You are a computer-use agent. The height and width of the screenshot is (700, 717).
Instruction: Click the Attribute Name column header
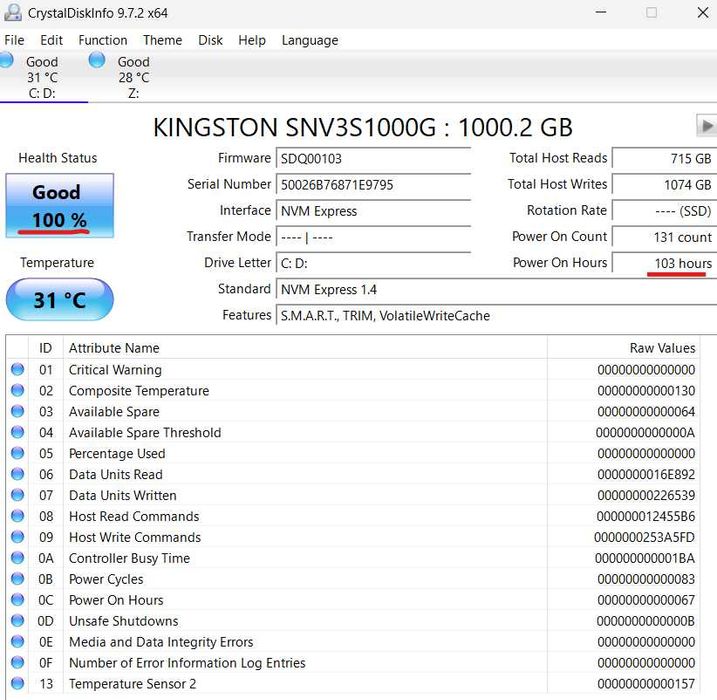114,348
